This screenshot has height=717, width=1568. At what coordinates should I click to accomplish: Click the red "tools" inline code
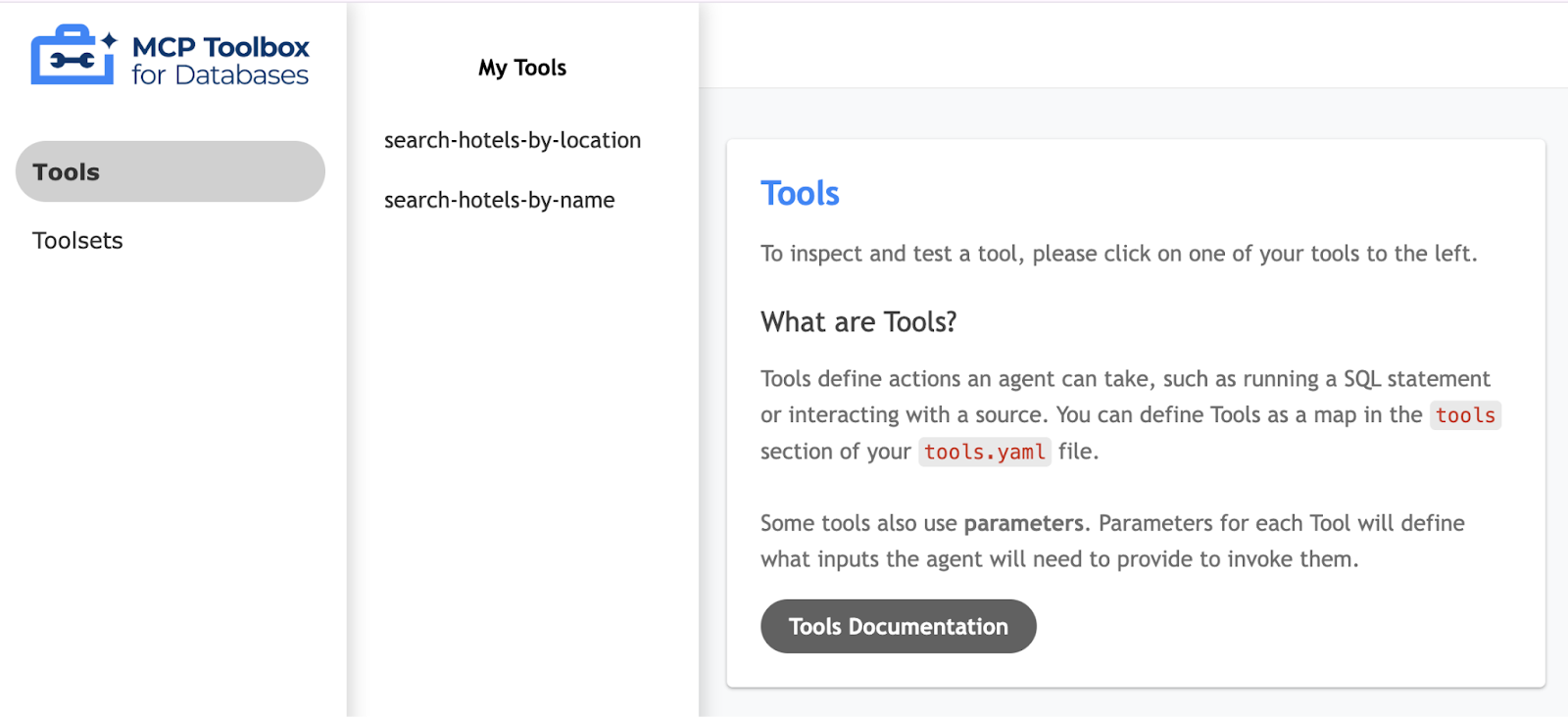1465,415
